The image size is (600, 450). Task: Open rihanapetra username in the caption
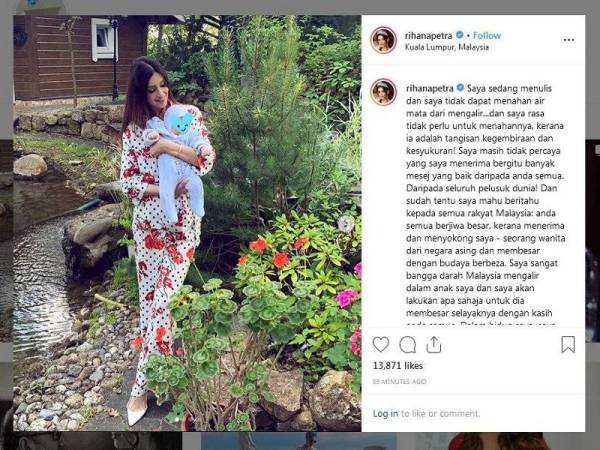point(429,88)
